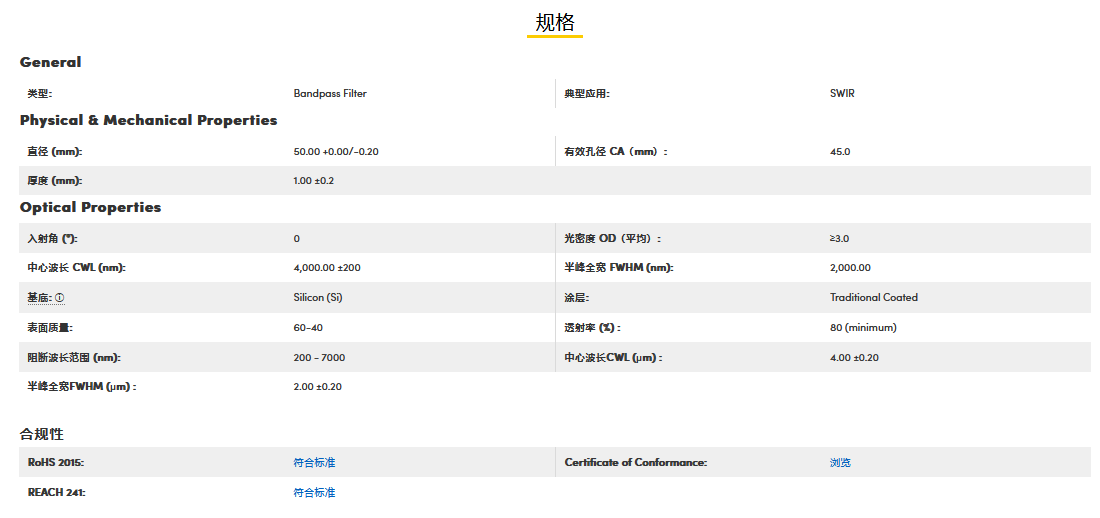
Task: Select the General section heading
Action: tap(51, 62)
